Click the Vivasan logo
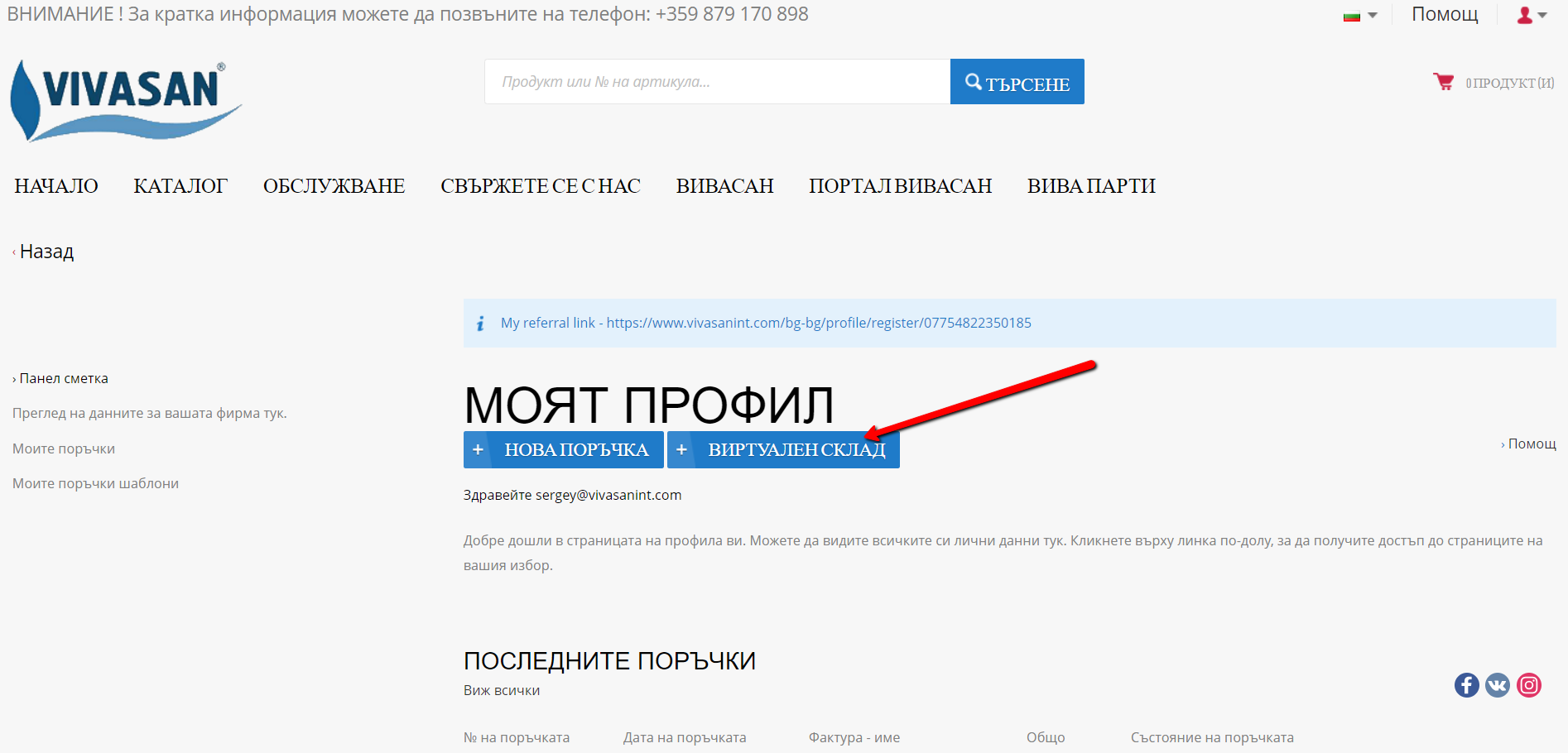Viewport: 1568px width, 753px height. (x=126, y=100)
